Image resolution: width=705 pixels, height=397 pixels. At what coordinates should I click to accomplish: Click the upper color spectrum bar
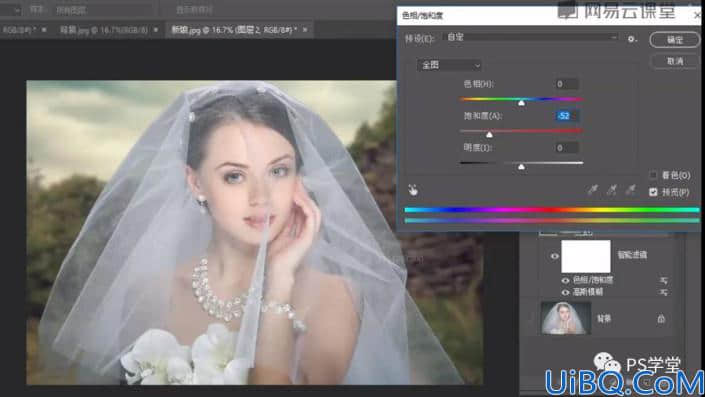pos(552,210)
